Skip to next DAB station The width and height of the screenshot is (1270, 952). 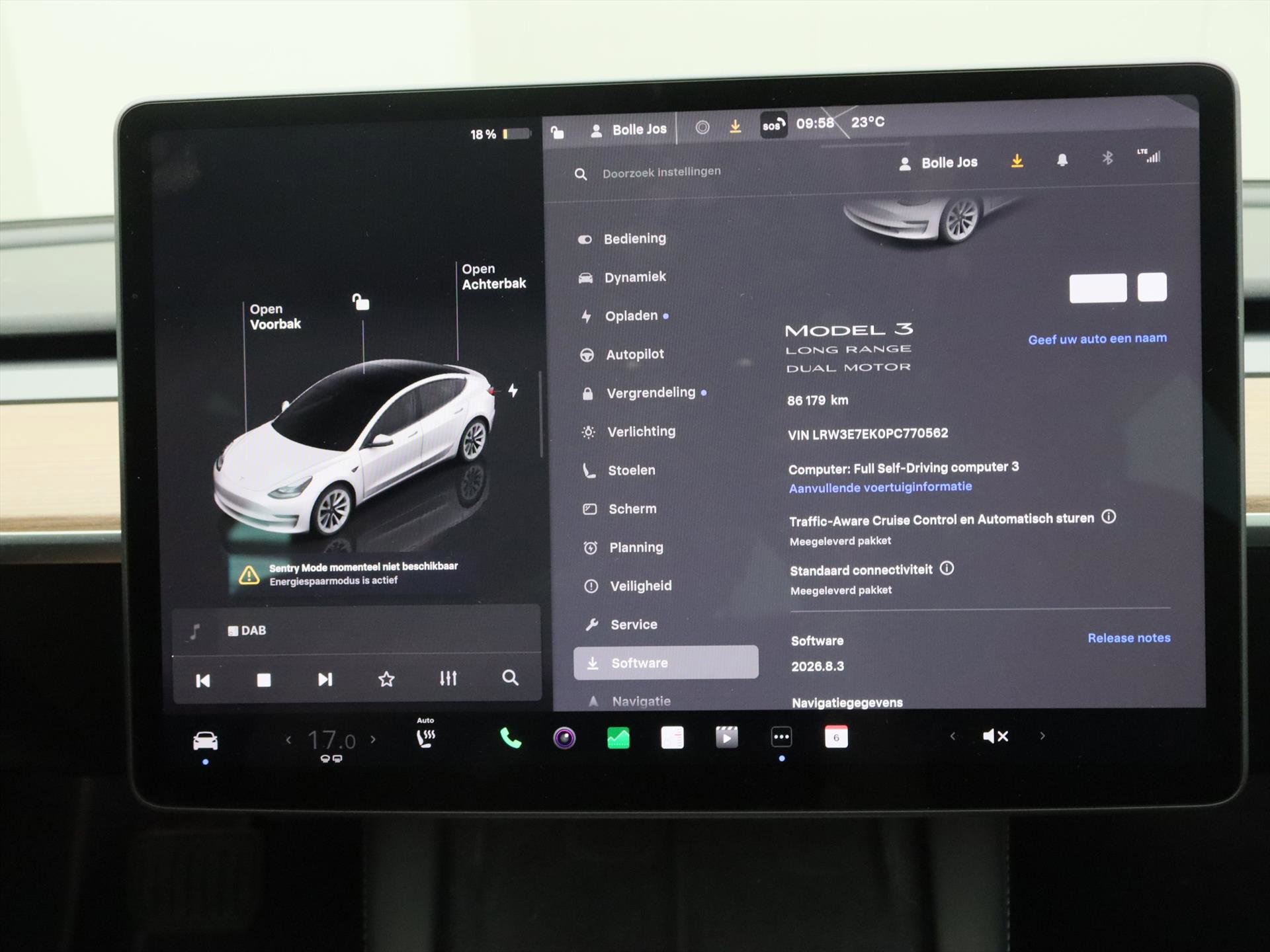(325, 679)
